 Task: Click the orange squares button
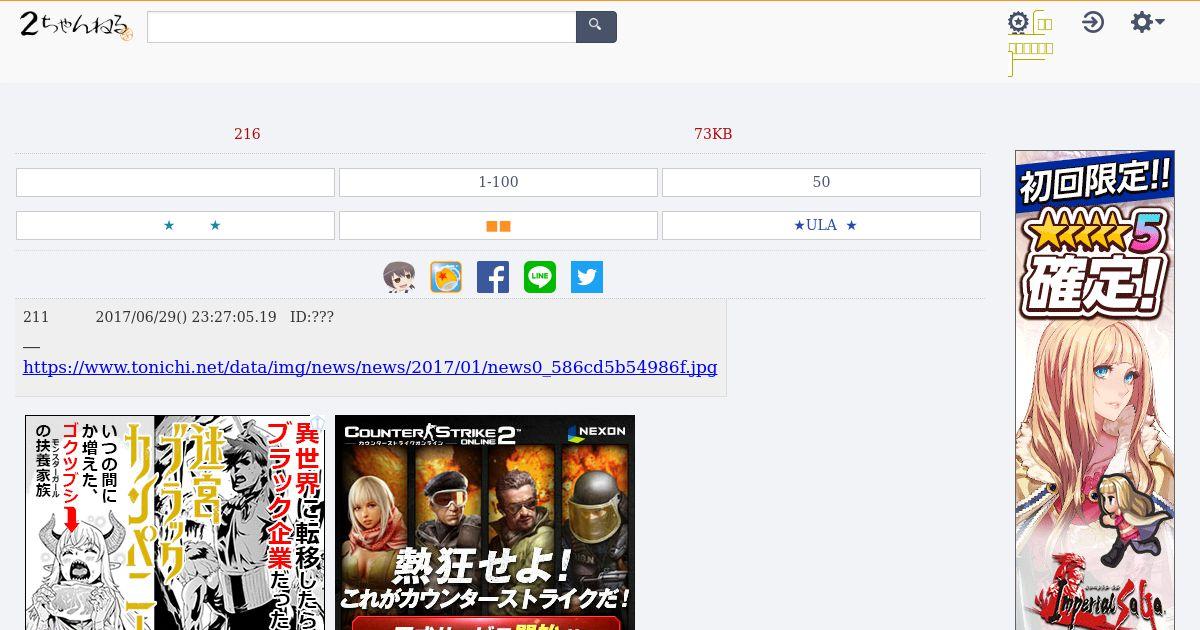498,225
